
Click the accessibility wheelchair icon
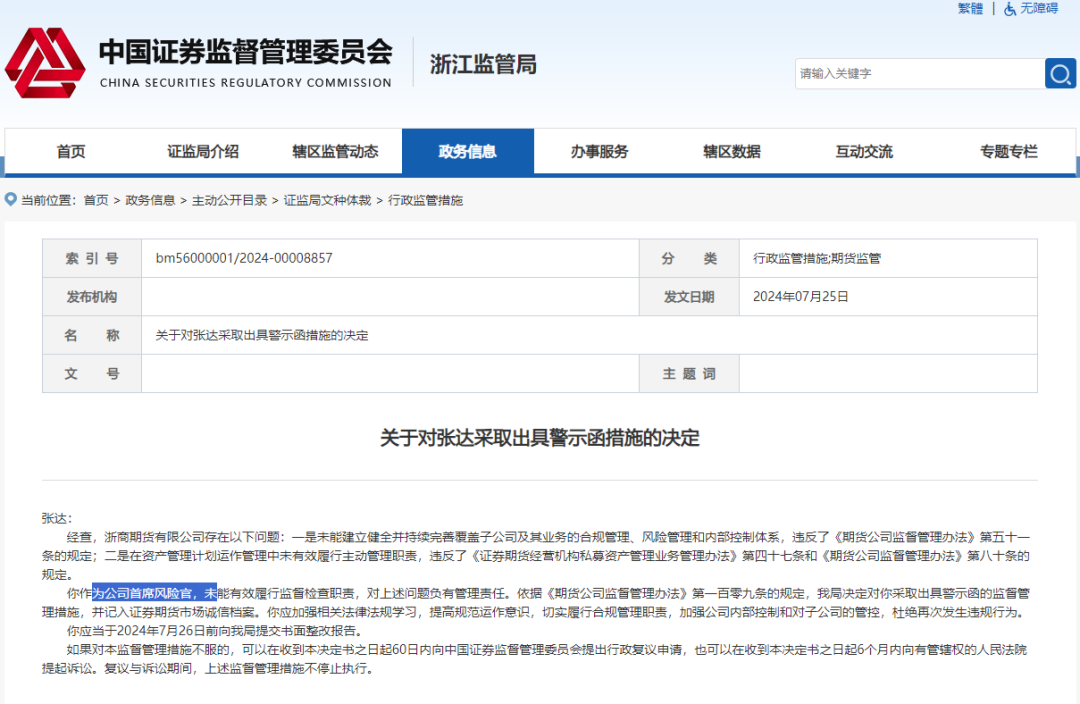pos(1010,9)
